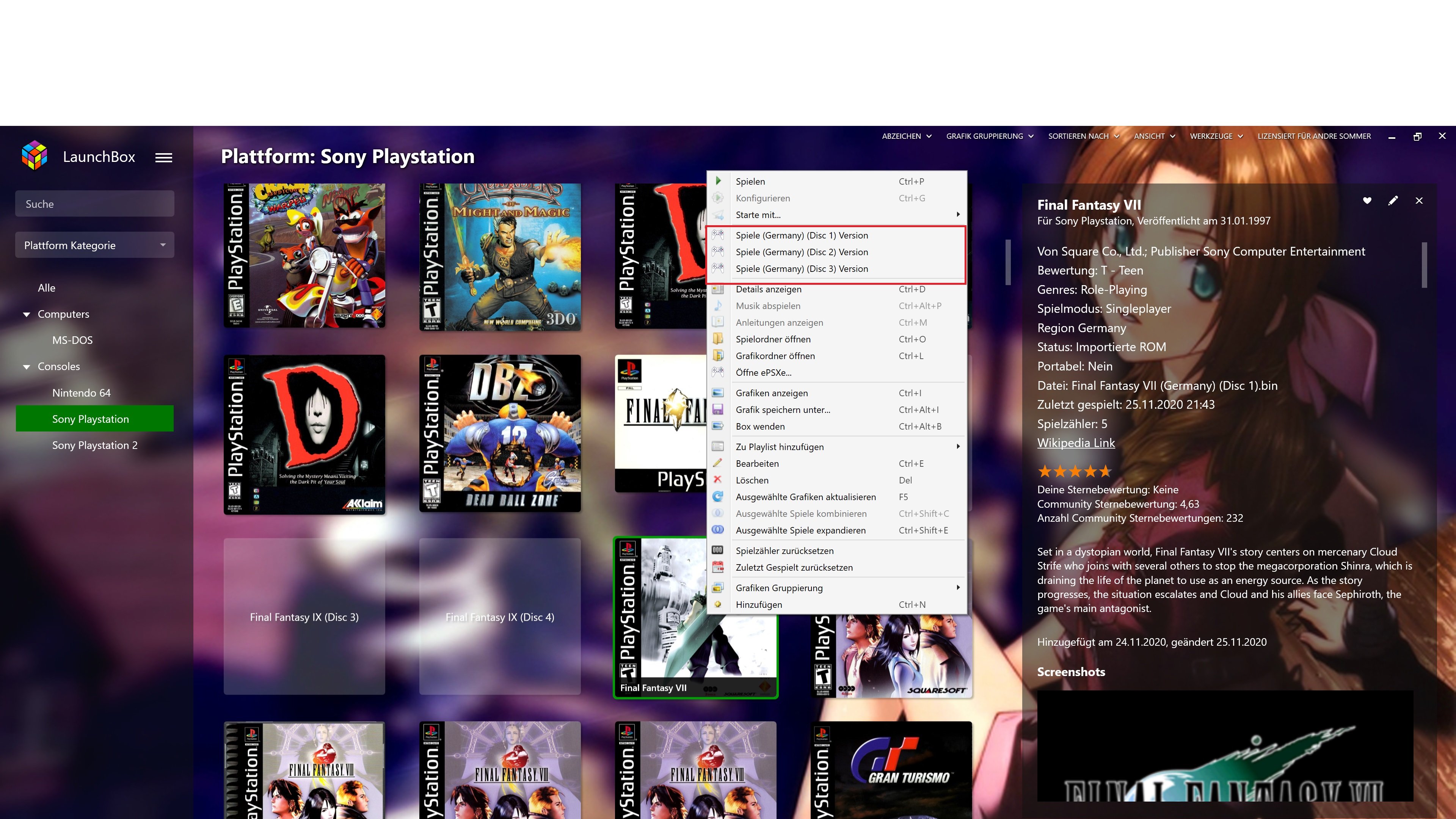Expand the Zu Playlist hinzufügen submenu arrow
This screenshot has height=819, width=1456.
958,447
